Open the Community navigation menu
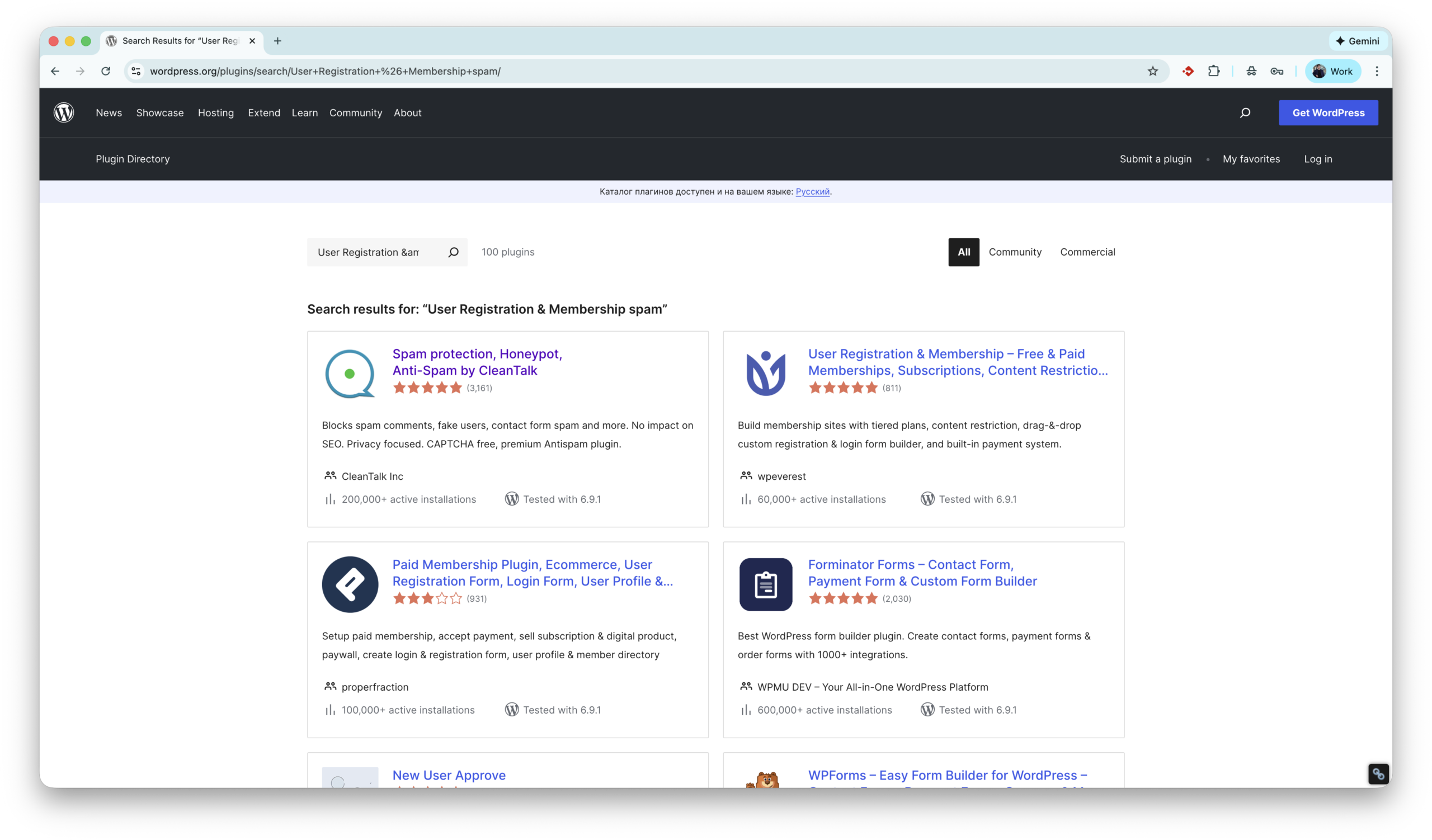Screen dimensions: 1432x840 click(x=356, y=112)
